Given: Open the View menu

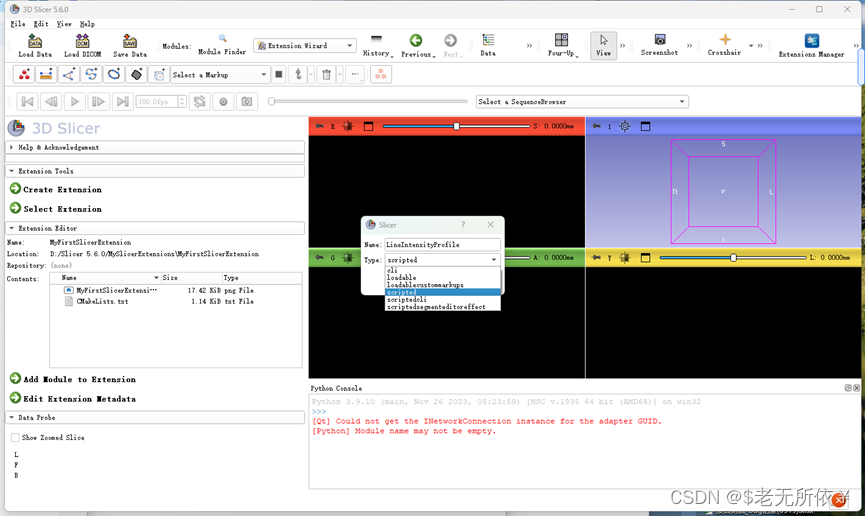Looking at the screenshot, I should coord(64,24).
